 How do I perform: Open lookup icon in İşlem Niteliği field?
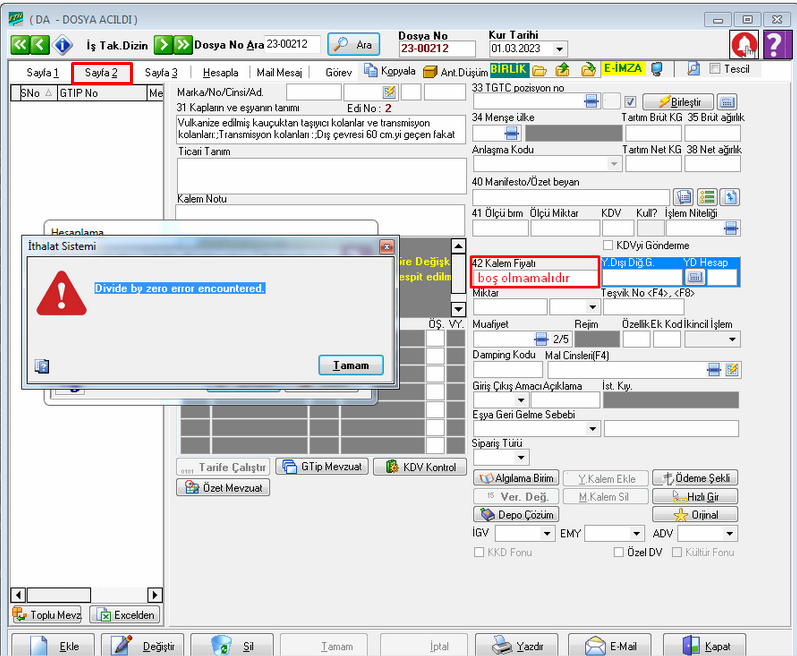(731, 228)
